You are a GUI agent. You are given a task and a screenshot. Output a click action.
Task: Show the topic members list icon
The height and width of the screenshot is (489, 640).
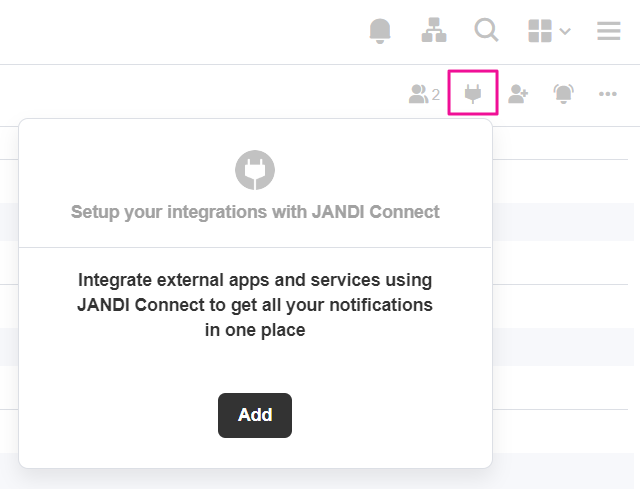418,94
